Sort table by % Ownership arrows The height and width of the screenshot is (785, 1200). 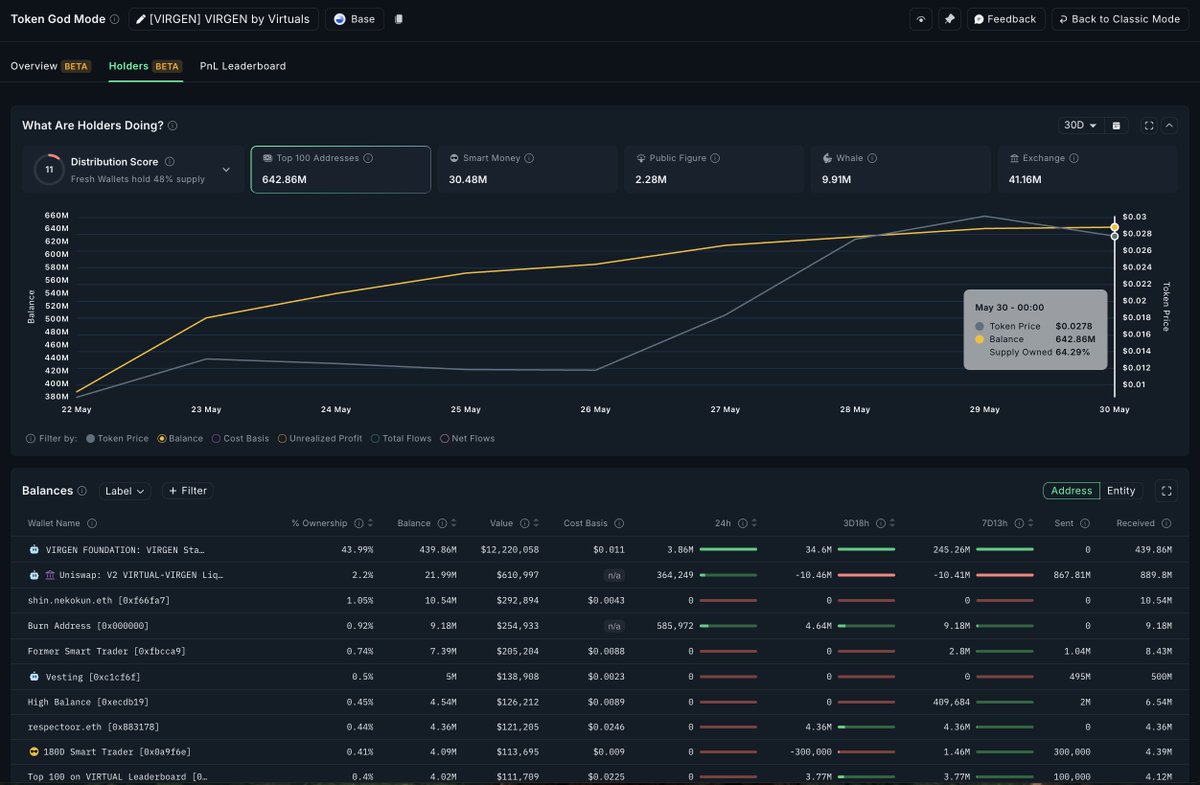click(370, 523)
